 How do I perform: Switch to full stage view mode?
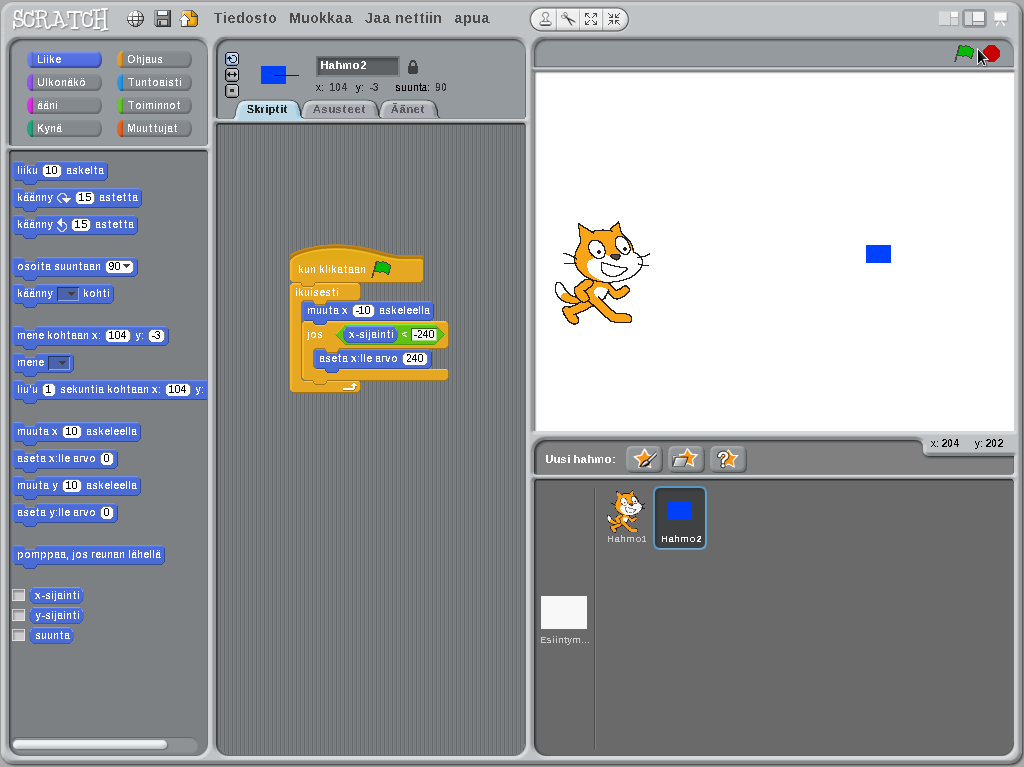tap(974, 19)
